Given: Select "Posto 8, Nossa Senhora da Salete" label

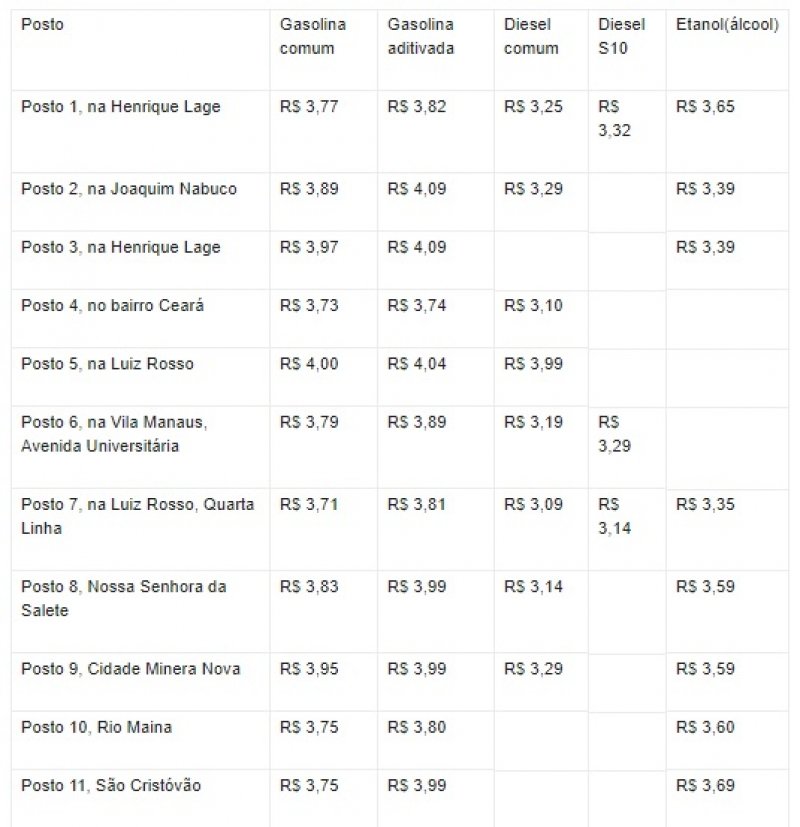Looking at the screenshot, I should coord(124,598).
